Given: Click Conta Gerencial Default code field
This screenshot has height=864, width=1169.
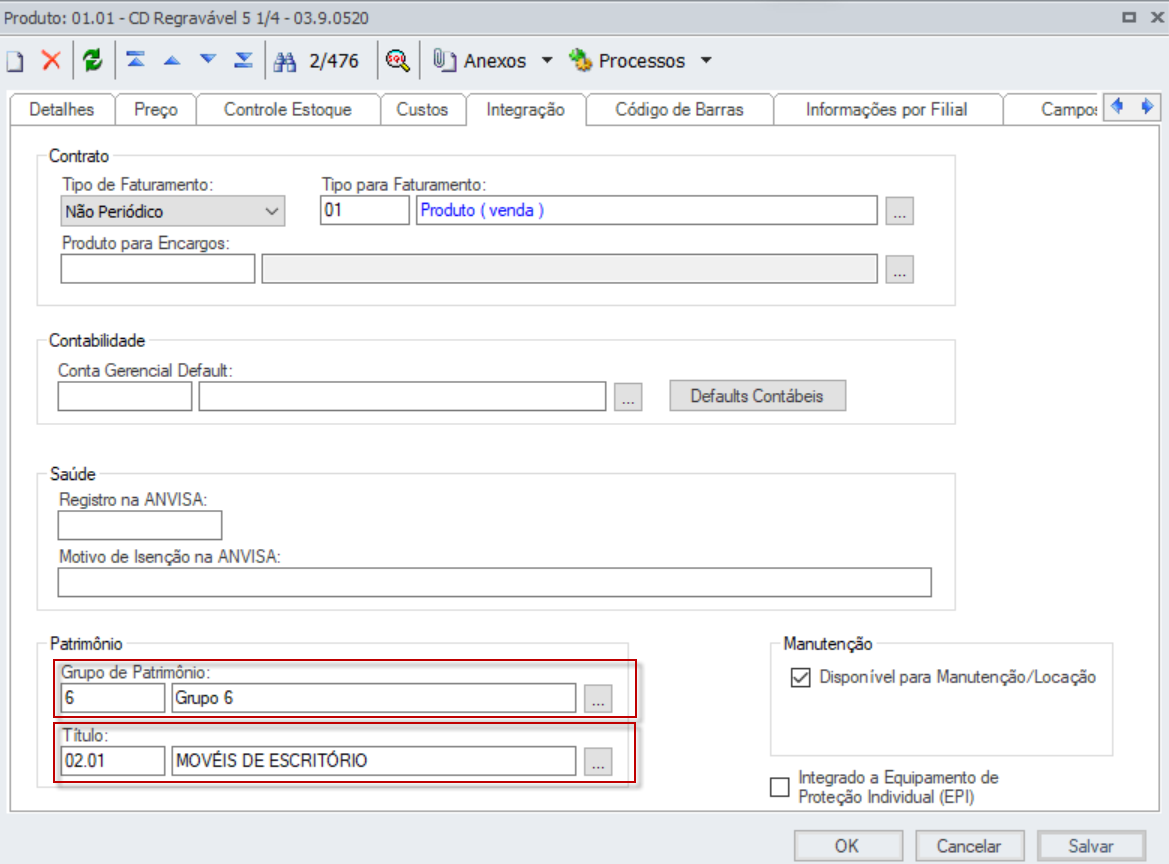Looking at the screenshot, I should click(125, 397).
